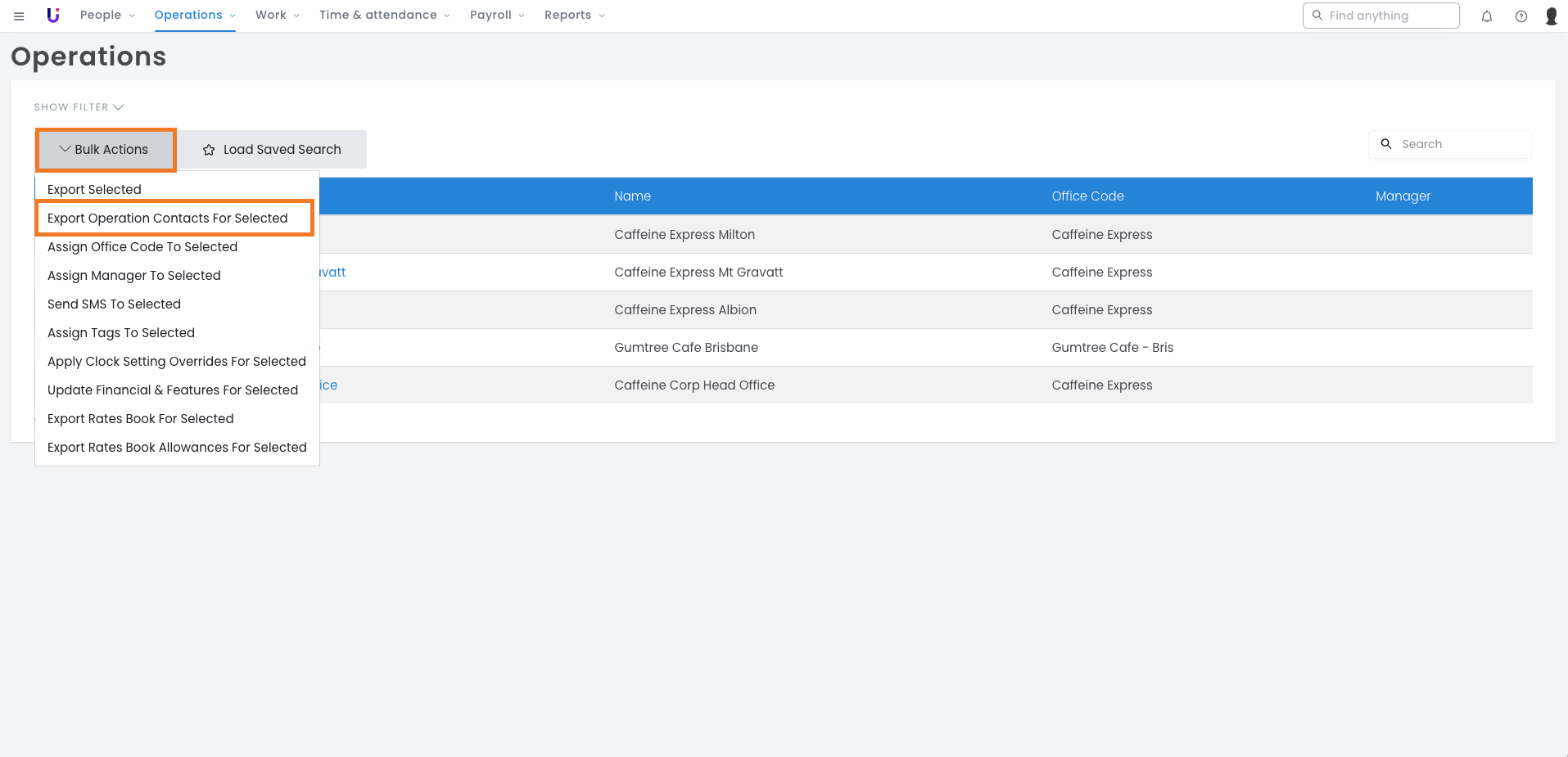Click the hamburger menu icon
Viewport: 1568px width, 757px height.
(19, 16)
